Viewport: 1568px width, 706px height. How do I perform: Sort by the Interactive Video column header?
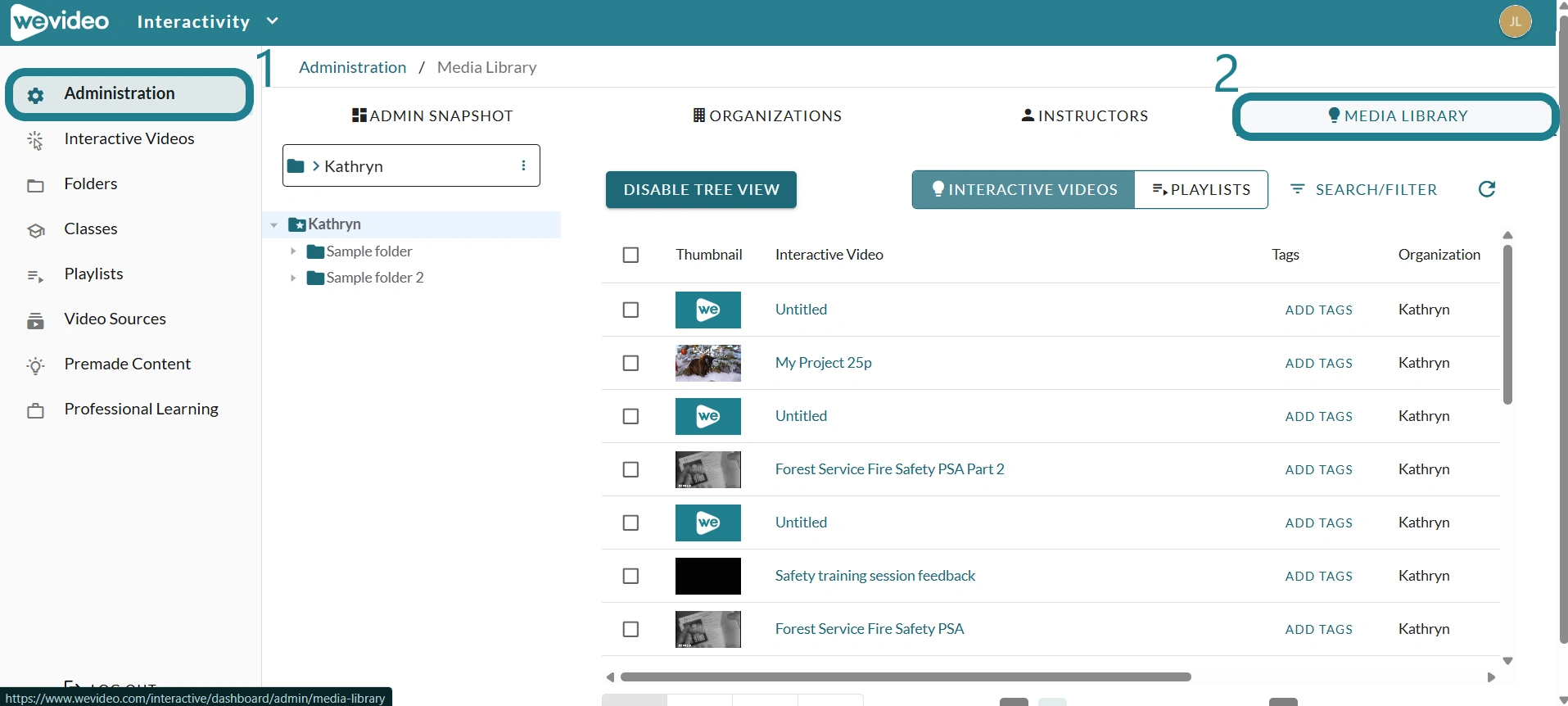(829, 254)
